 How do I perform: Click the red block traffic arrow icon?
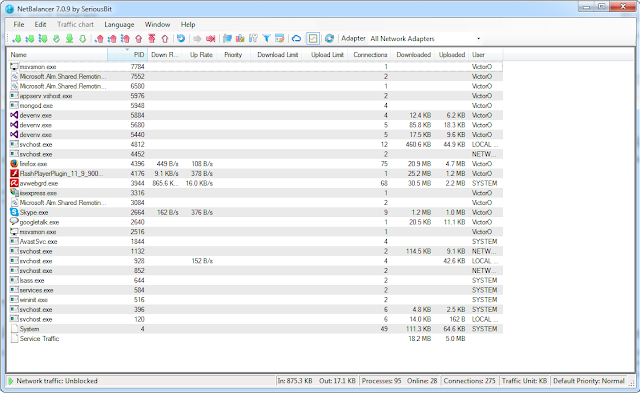(211, 39)
